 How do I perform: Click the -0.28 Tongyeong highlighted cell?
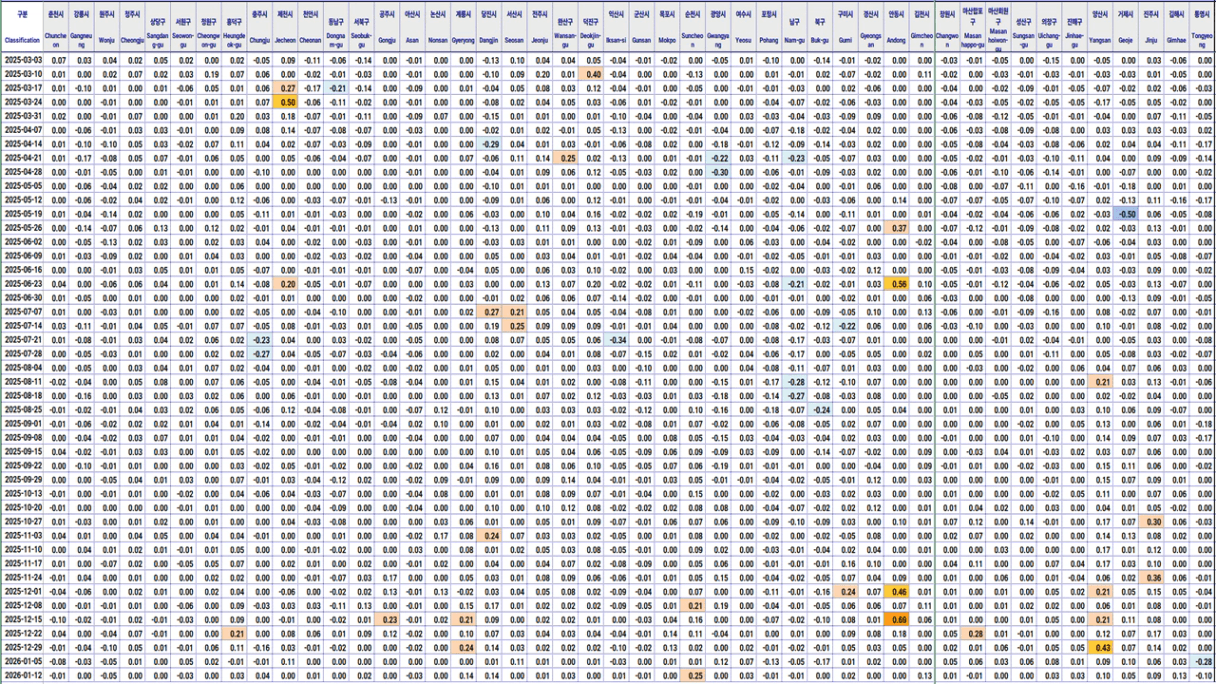(1203, 662)
